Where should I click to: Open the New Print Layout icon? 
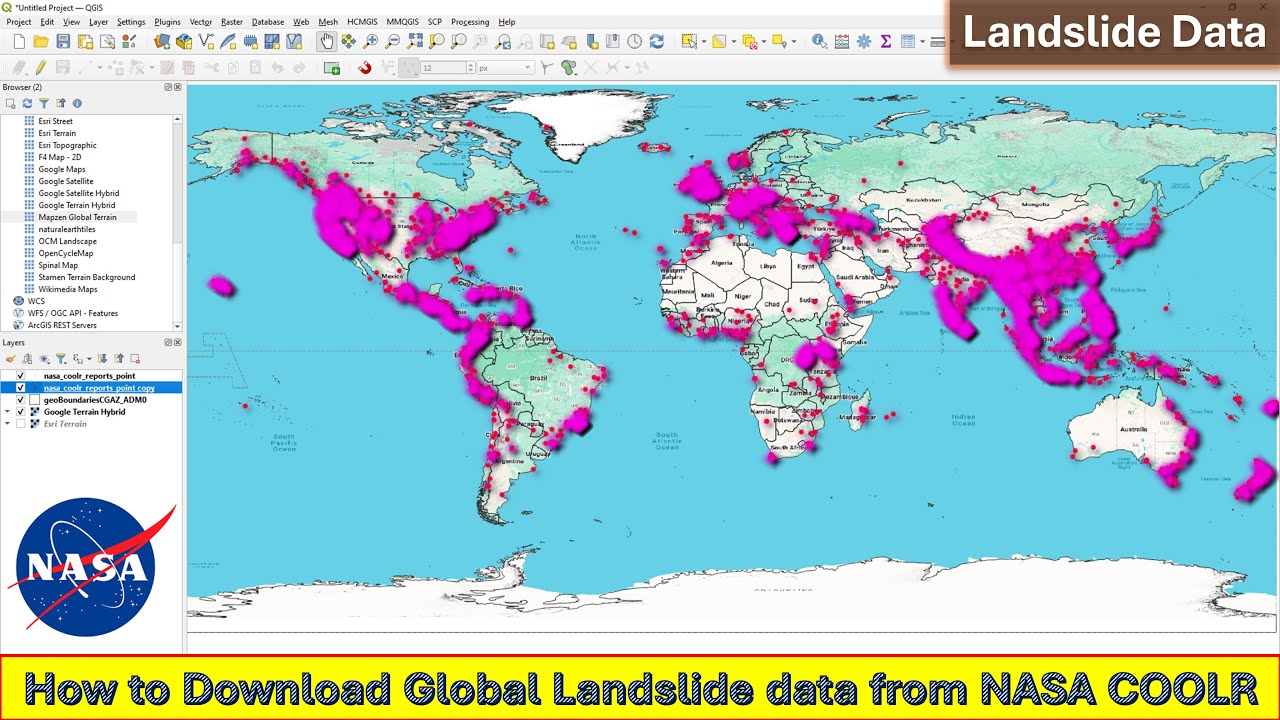[85, 41]
